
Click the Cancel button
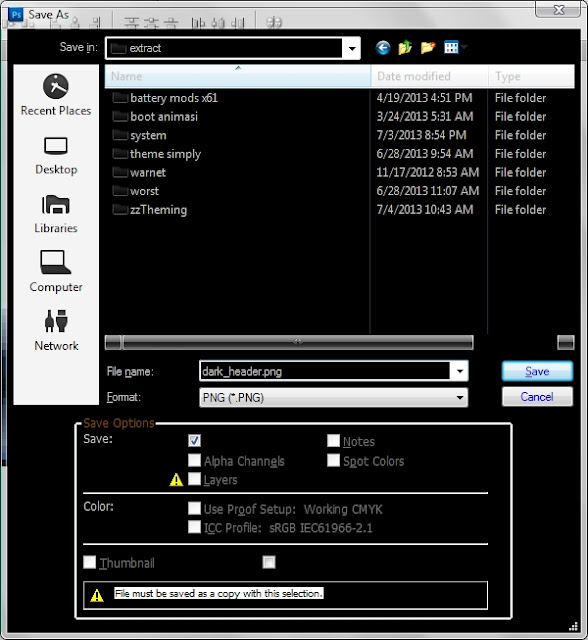click(537, 397)
